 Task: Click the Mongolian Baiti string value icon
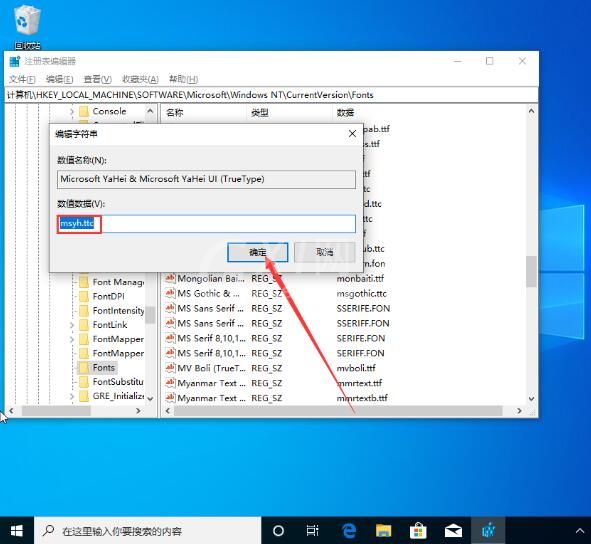pos(170,279)
